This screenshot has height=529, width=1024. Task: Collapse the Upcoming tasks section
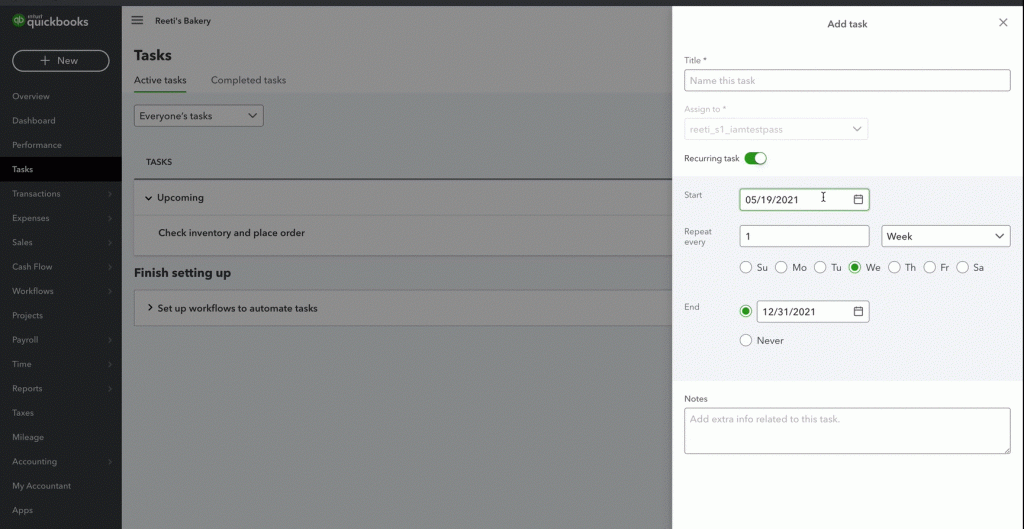tap(148, 198)
